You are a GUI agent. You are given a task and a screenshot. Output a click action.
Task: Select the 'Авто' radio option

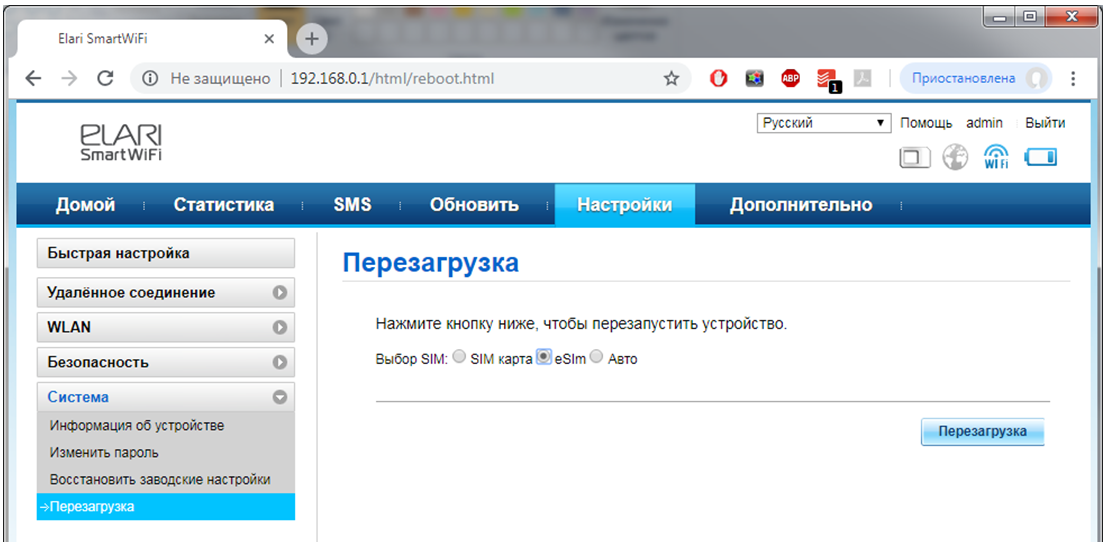point(596,358)
